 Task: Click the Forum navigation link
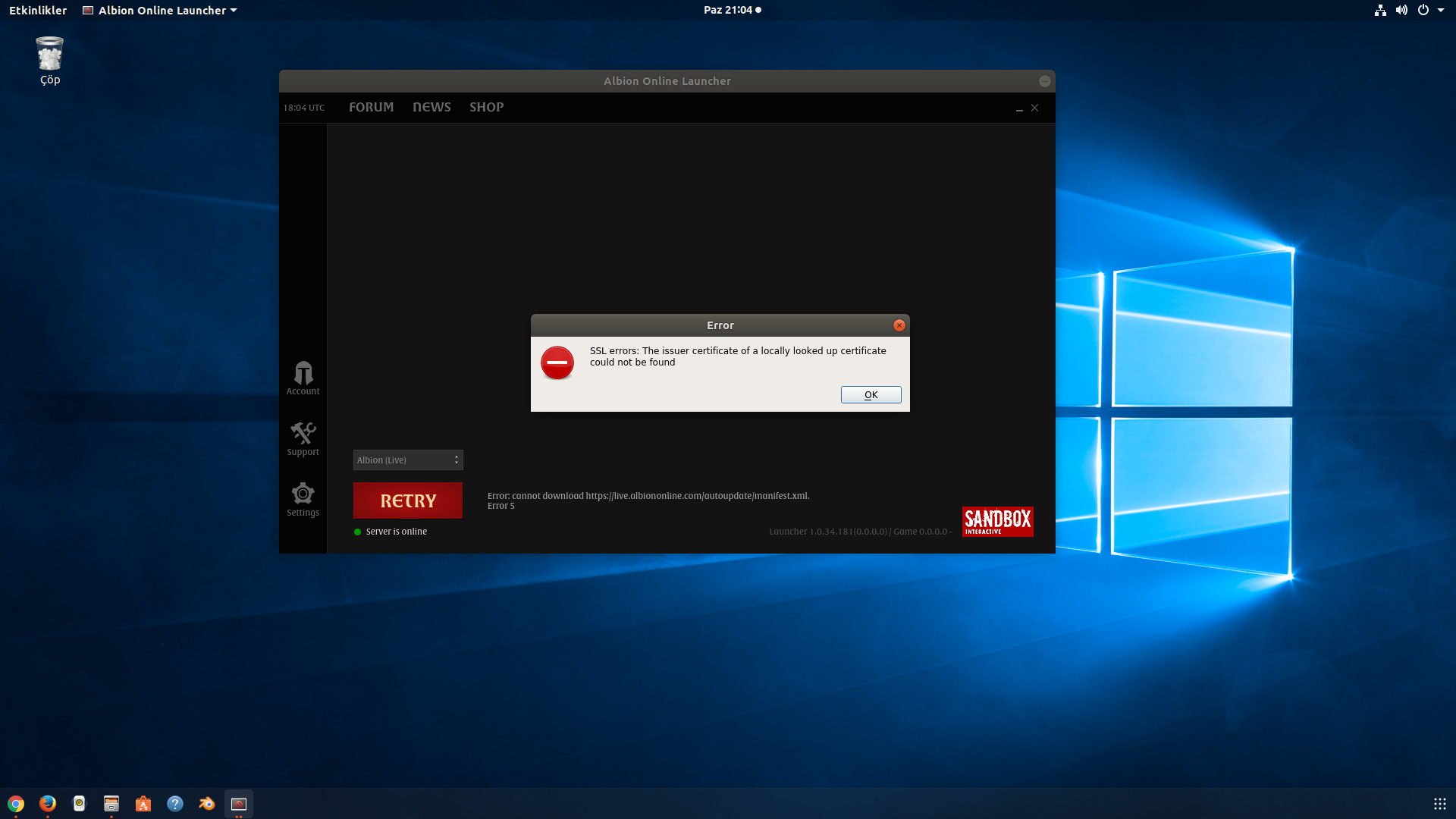(371, 107)
